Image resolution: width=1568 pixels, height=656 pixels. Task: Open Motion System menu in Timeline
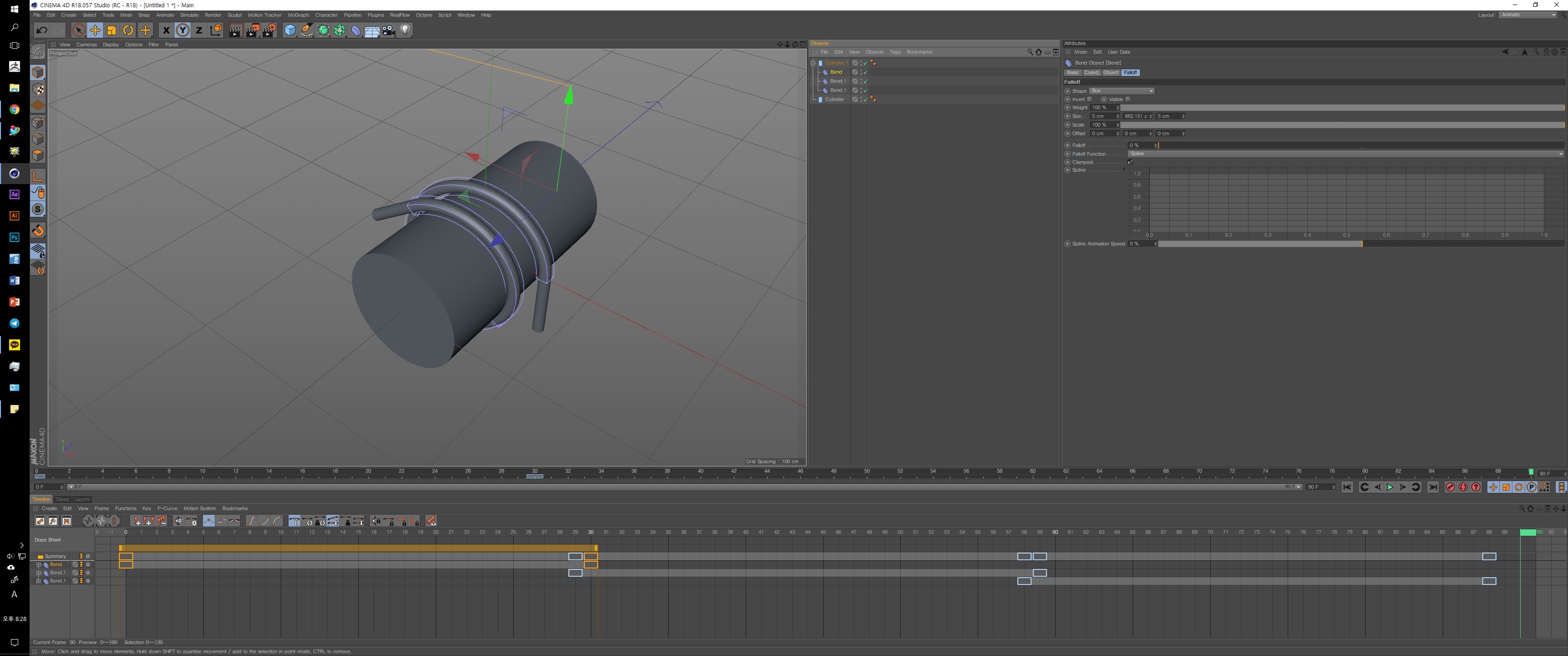coord(200,508)
